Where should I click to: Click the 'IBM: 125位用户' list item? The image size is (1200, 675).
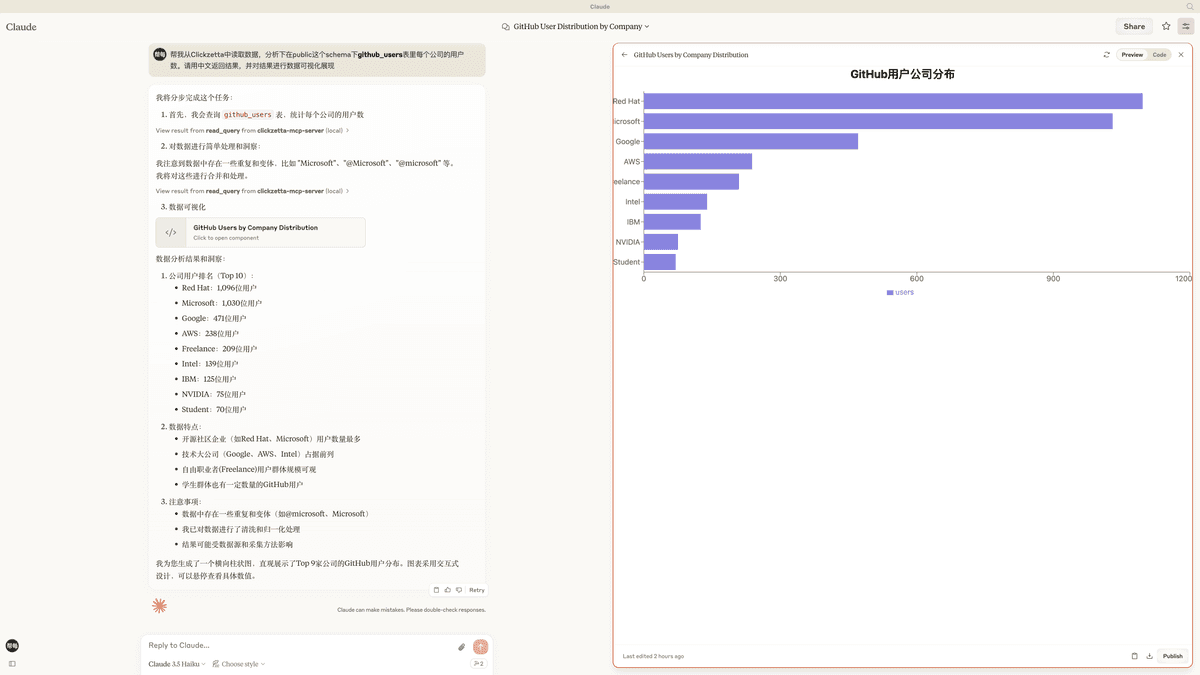(x=209, y=380)
